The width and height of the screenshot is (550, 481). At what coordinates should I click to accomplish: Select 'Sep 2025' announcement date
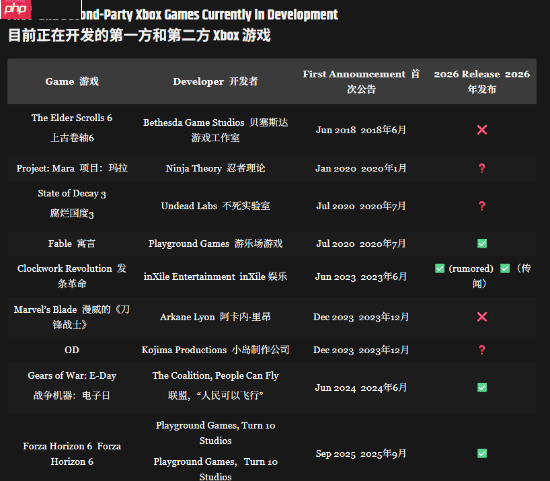pyautogui.click(x=335, y=453)
